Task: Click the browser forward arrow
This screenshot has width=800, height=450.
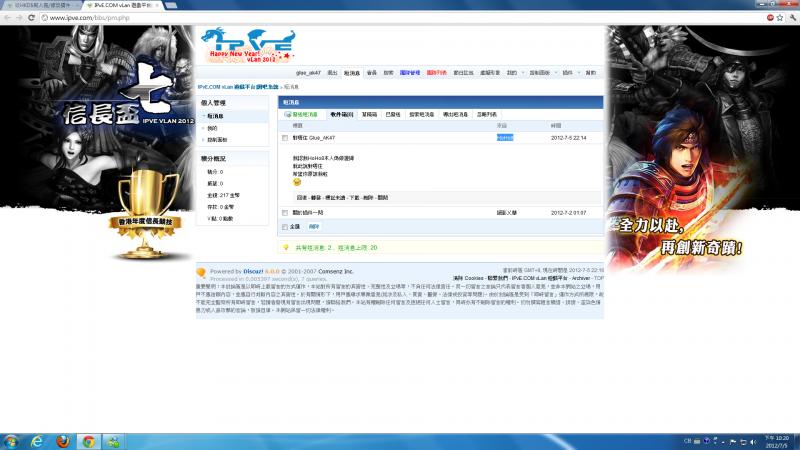Action: click(x=19, y=17)
